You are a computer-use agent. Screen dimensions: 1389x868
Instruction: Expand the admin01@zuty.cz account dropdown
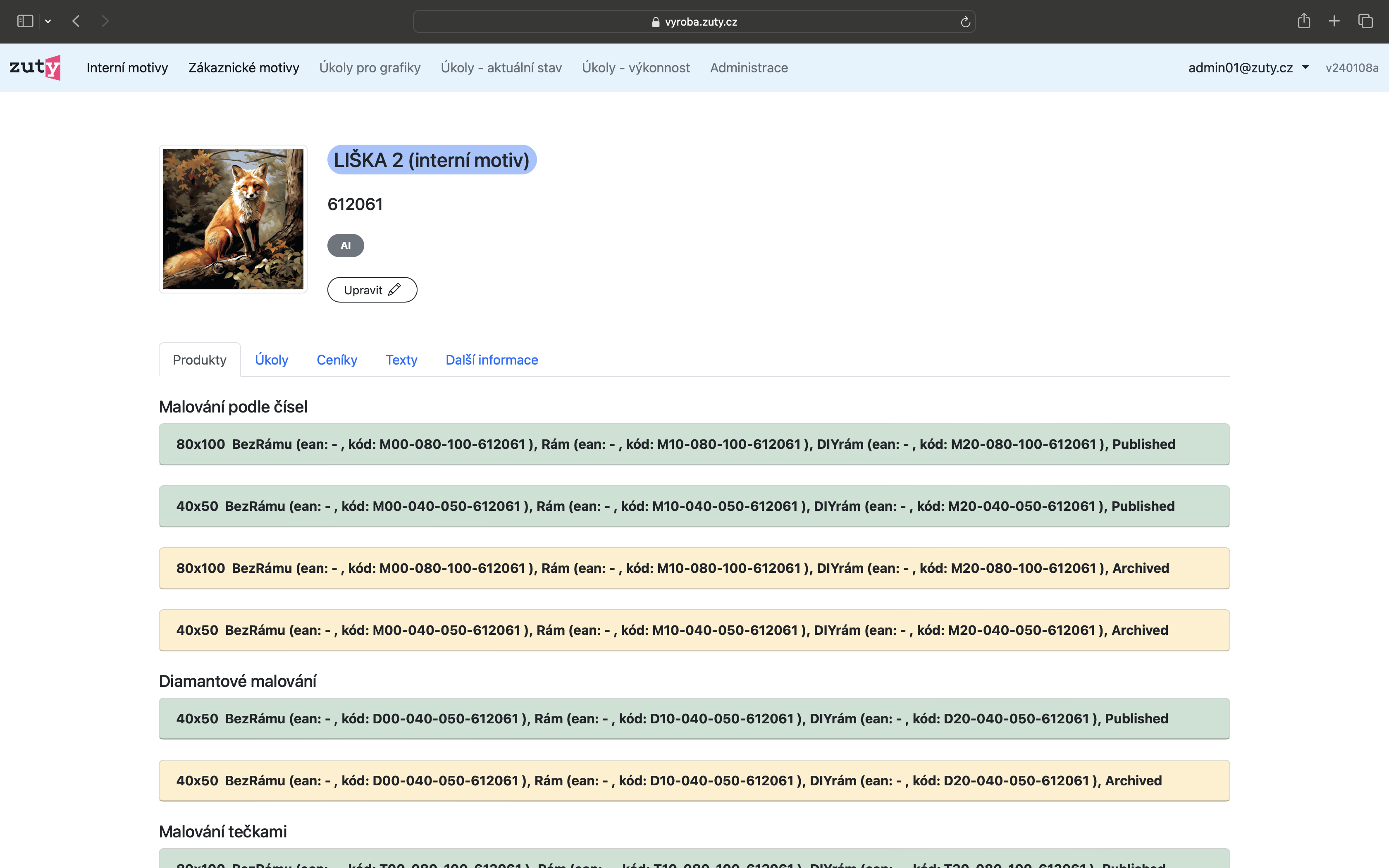(x=1248, y=68)
